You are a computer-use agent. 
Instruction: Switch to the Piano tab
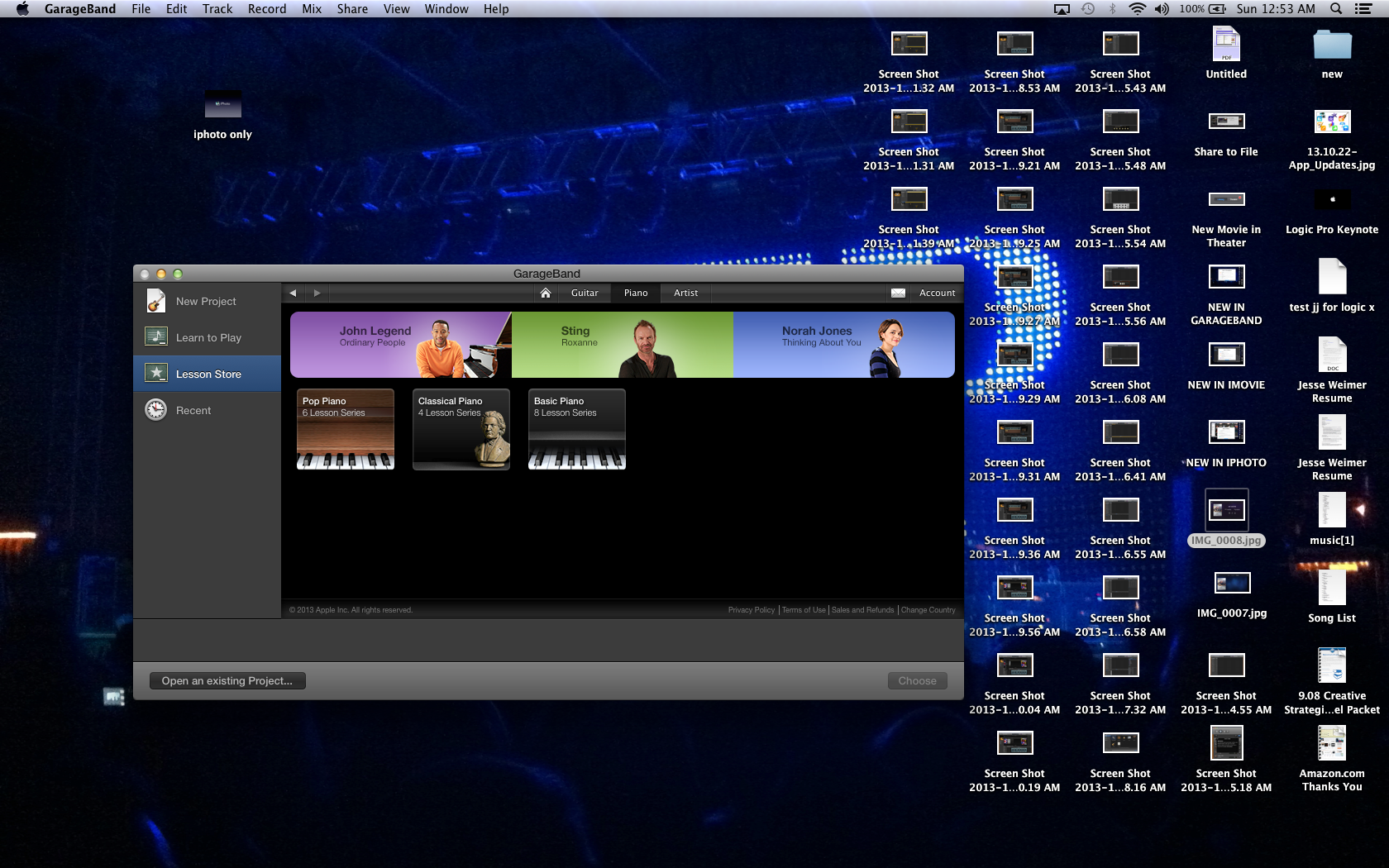tap(636, 293)
